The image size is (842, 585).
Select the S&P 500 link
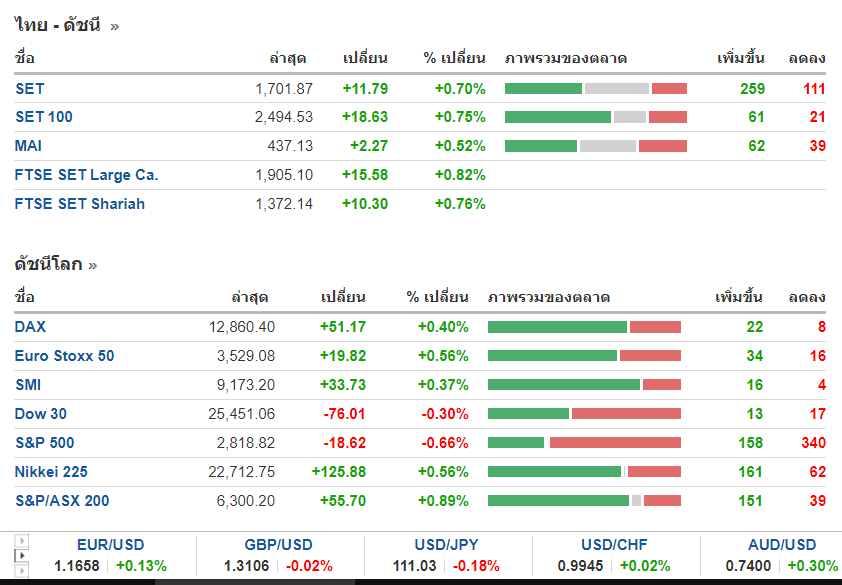click(44, 443)
